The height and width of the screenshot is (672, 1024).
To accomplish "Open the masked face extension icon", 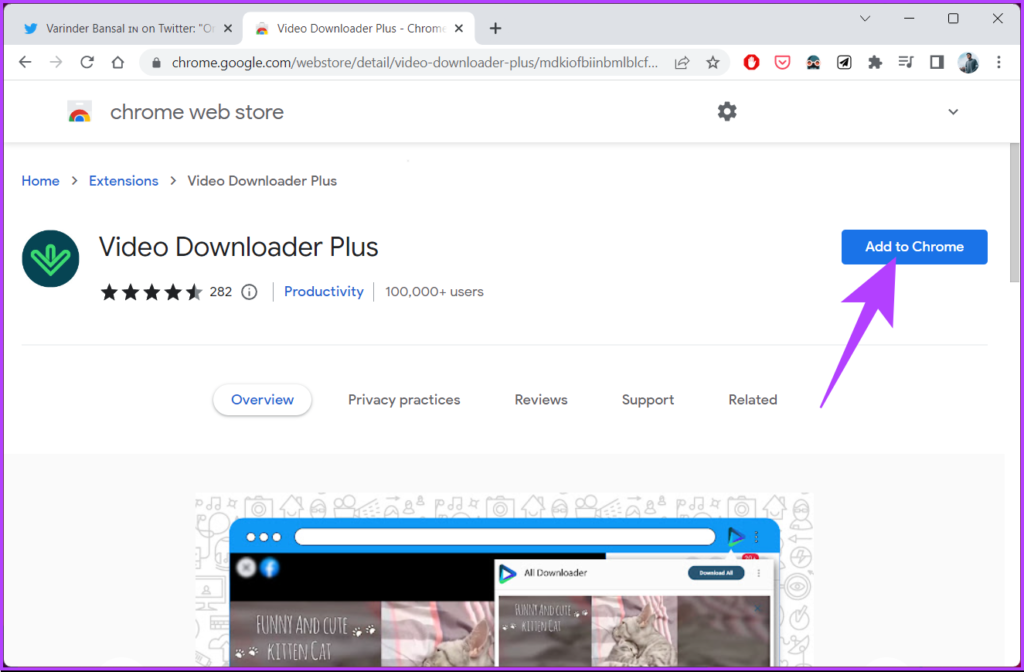I will tap(813, 63).
